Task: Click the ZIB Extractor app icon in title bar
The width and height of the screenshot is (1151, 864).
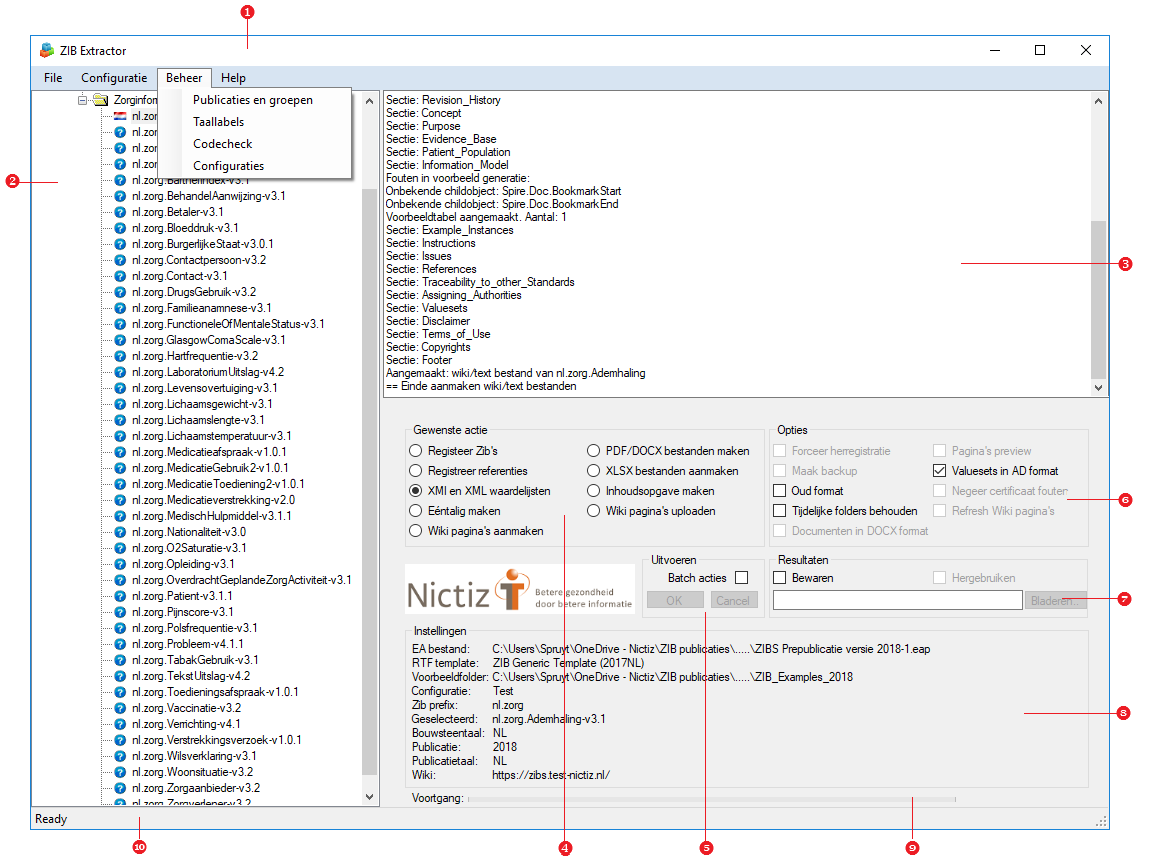Action: 47,51
